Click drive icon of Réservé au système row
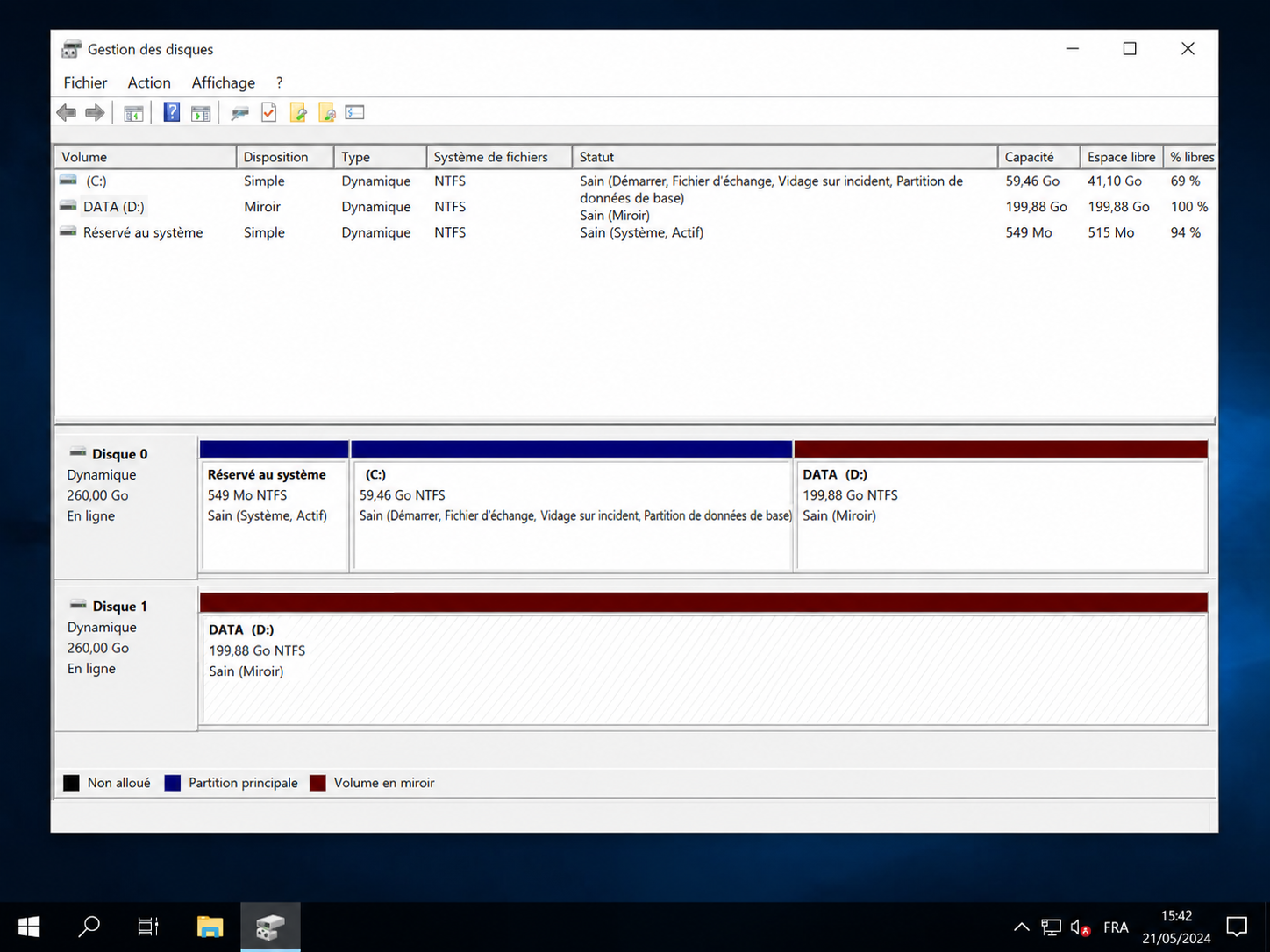 [68, 232]
